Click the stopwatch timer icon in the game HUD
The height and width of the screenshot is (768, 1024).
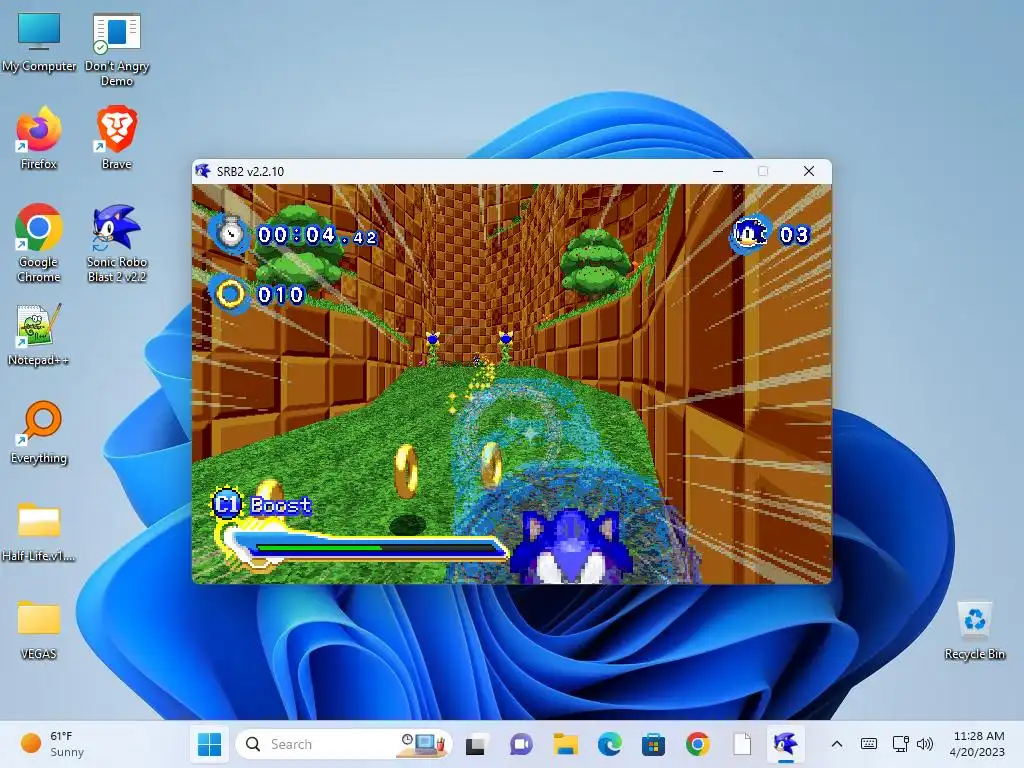pos(230,233)
